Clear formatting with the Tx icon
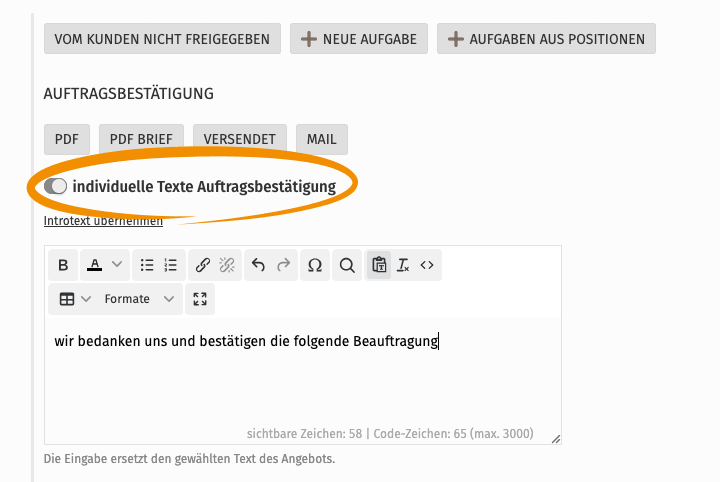The height and width of the screenshot is (482, 720). click(x=403, y=265)
